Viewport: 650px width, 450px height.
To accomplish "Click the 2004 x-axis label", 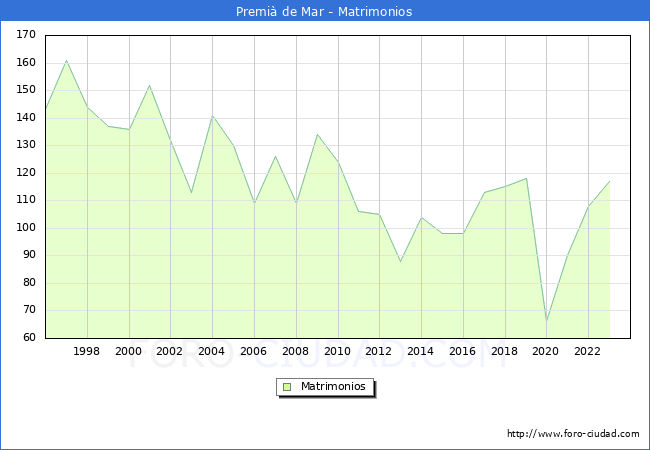I will [x=212, y=351].
